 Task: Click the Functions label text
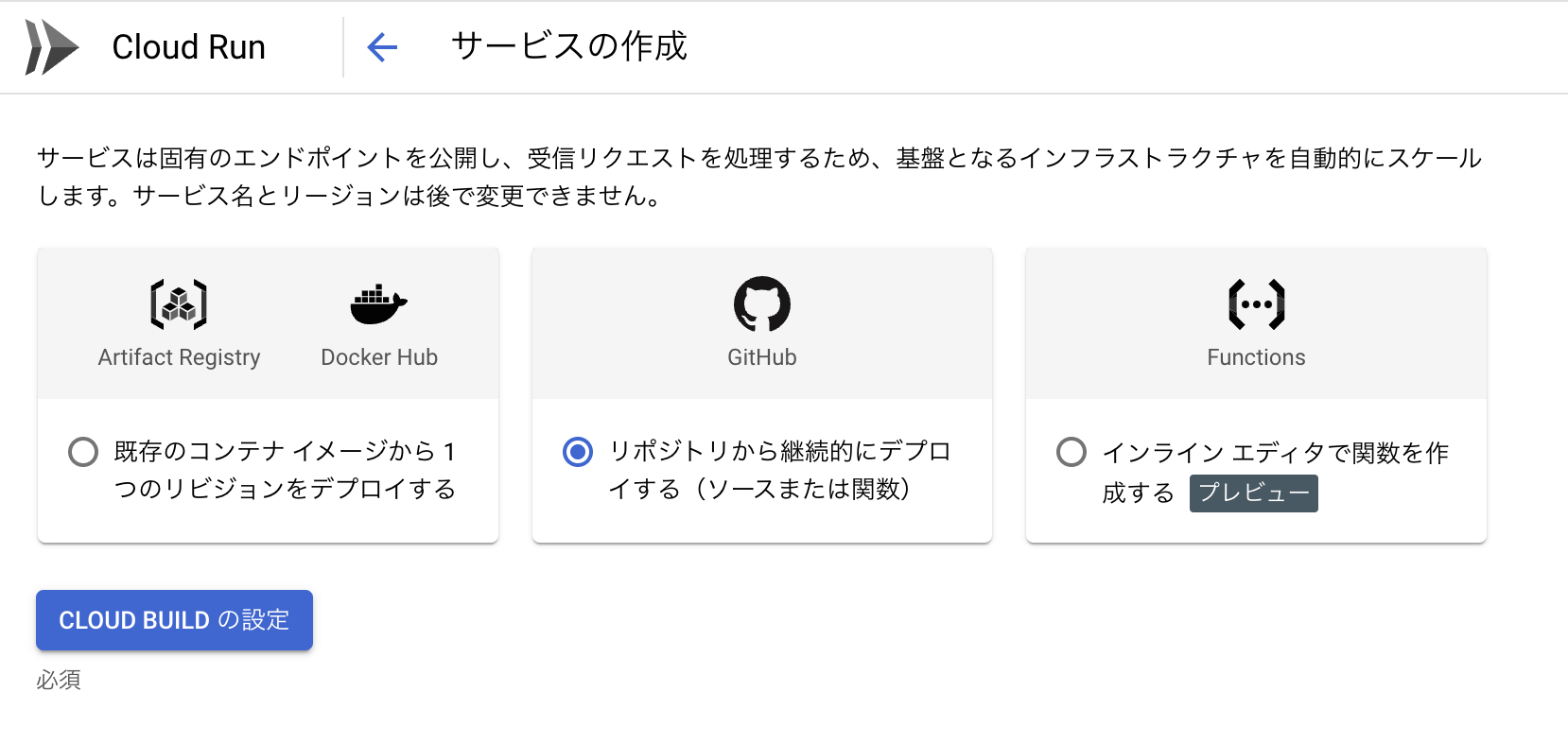click(1255, 357)
